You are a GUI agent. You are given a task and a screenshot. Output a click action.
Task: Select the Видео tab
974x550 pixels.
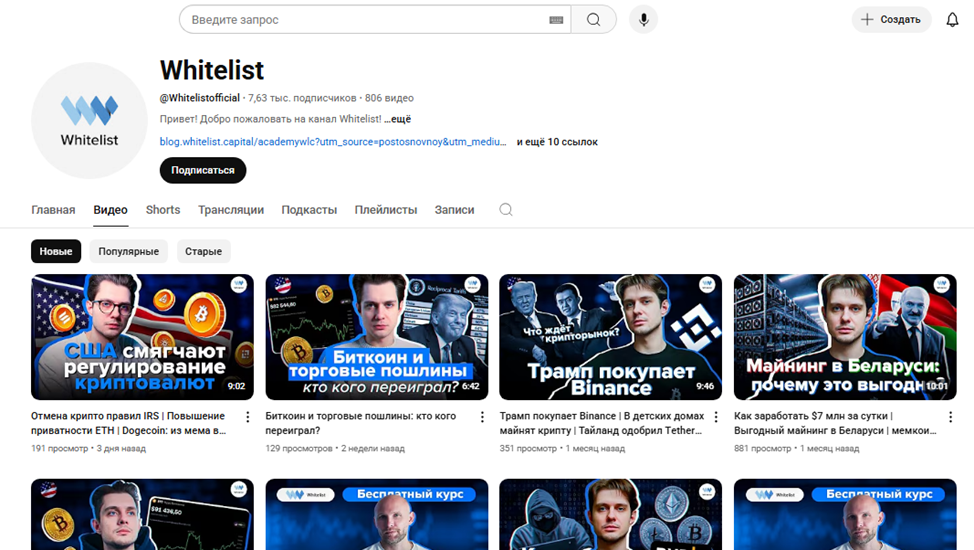click(x=111, y=210)
